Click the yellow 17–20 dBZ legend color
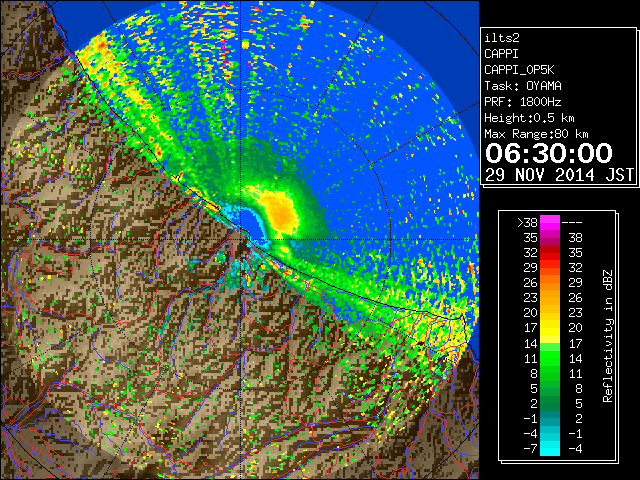Screen dimensions: 640x480 click(550, 328)
